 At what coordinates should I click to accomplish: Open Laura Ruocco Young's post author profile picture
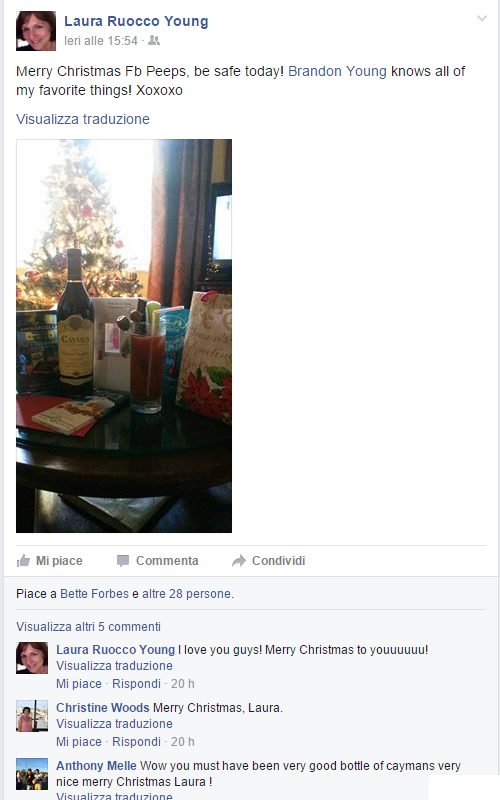click(36, 31)
